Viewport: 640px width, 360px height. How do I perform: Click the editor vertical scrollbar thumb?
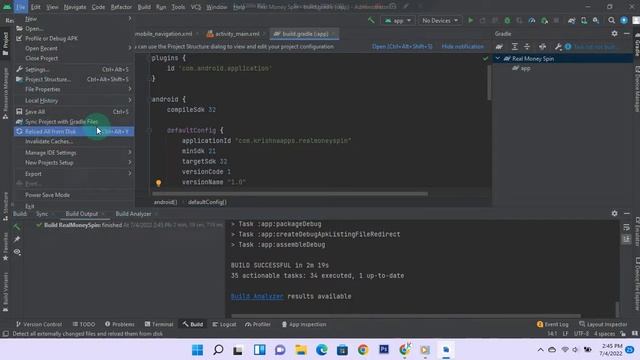tap(489, 82)
